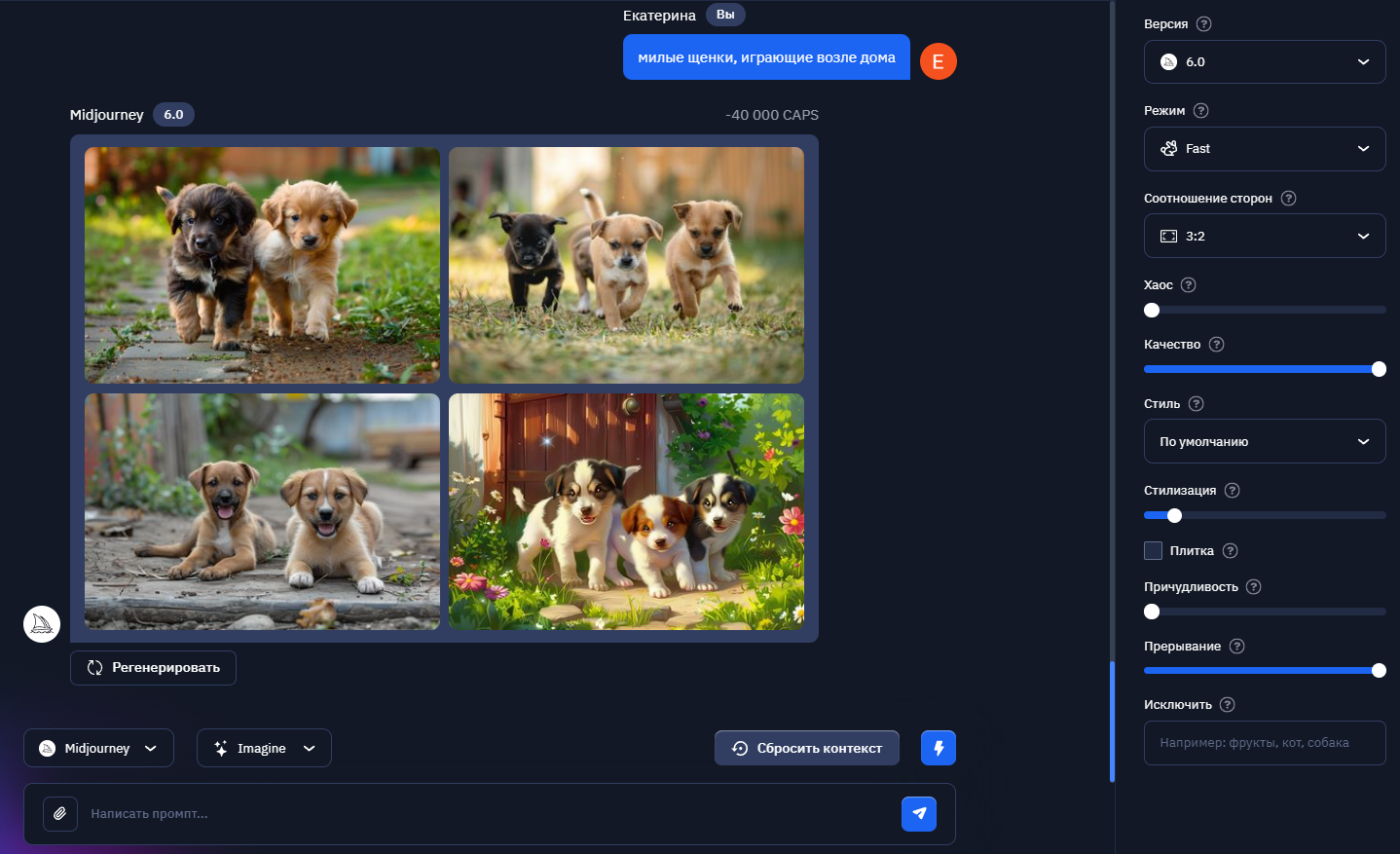
Task: Open the Режим Fast dropdown
Action: point(1265,149)
